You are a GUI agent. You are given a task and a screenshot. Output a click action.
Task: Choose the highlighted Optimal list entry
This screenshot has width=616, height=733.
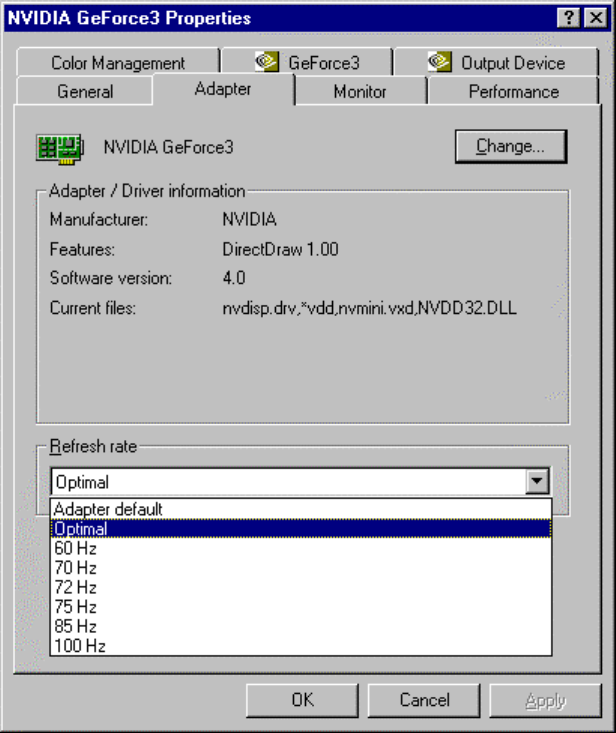coord(301,529)
